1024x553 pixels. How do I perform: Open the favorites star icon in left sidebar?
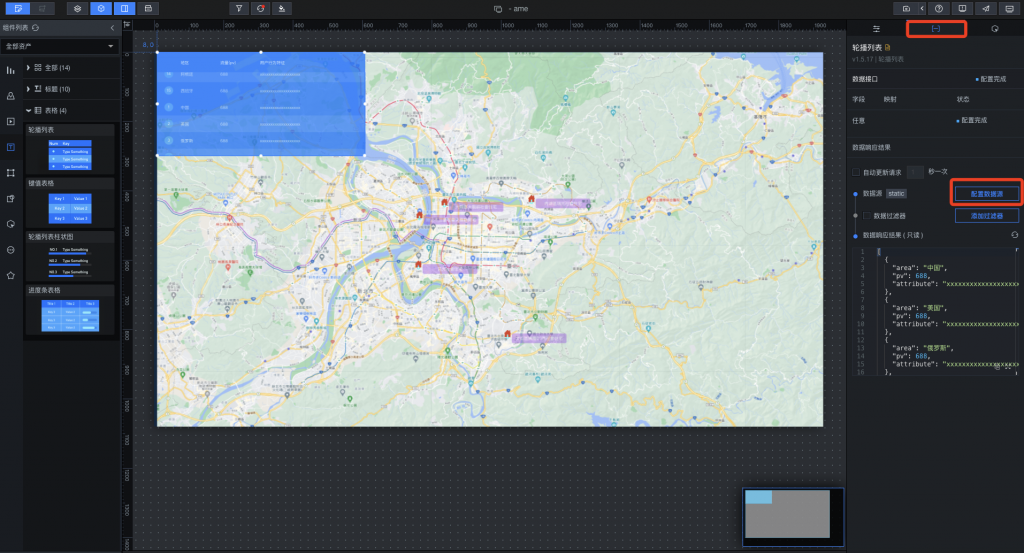pyautogui.click(x=10, y=276)
